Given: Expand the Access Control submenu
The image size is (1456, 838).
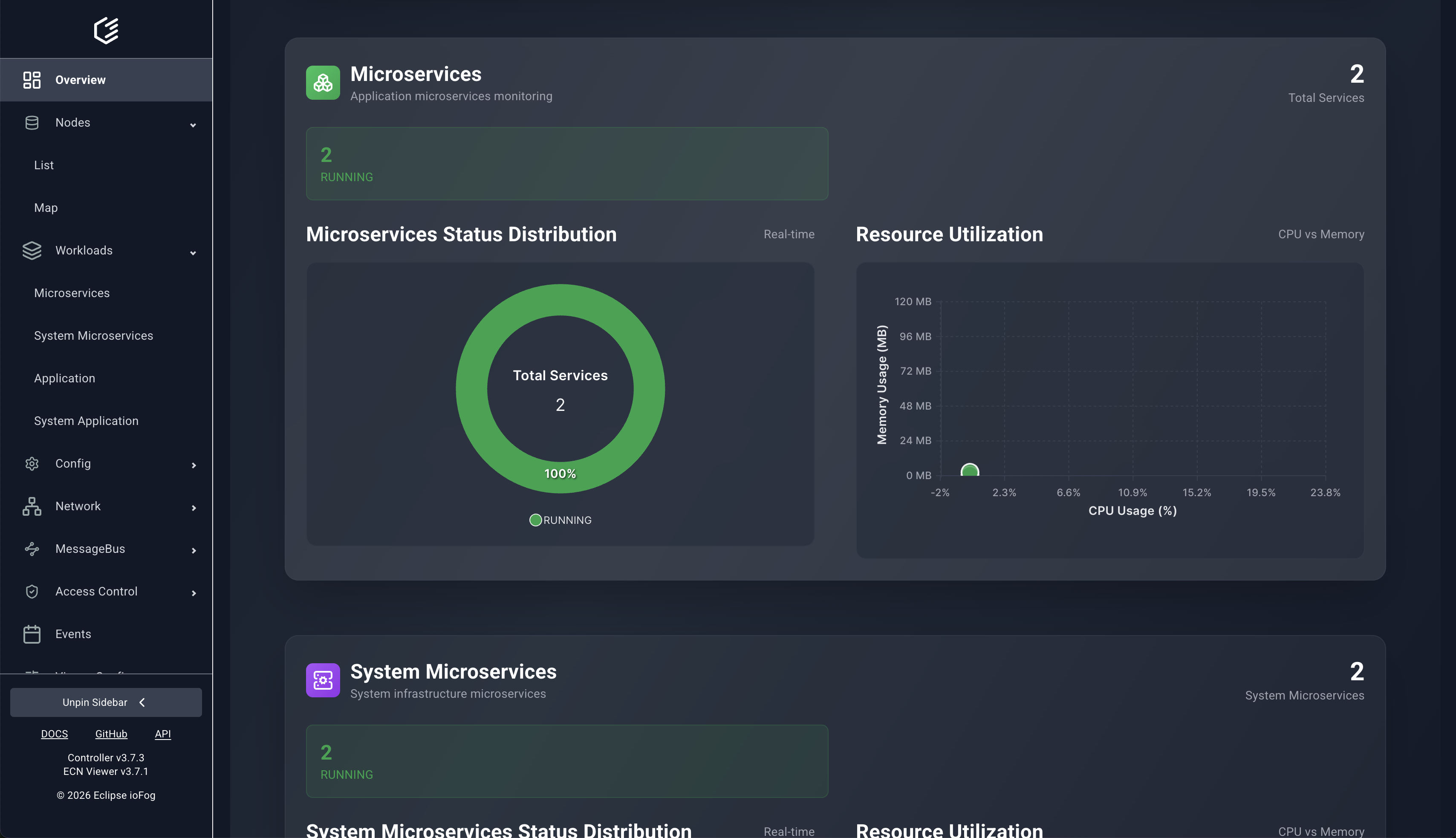Looking at the screenshot, I should point(194,593).
